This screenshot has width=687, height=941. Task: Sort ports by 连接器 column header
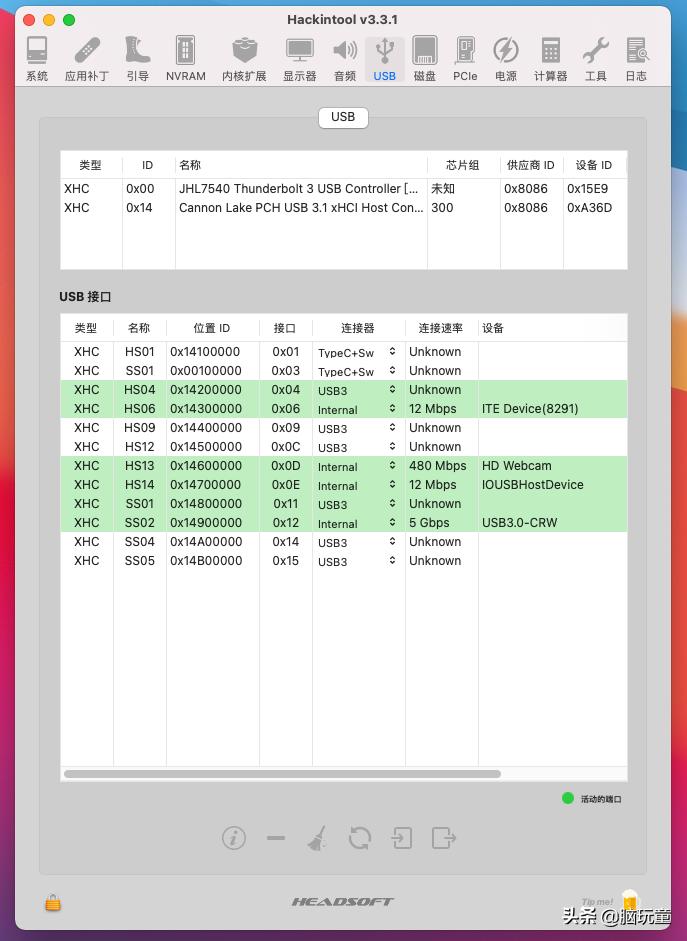(x=358, y=328)
